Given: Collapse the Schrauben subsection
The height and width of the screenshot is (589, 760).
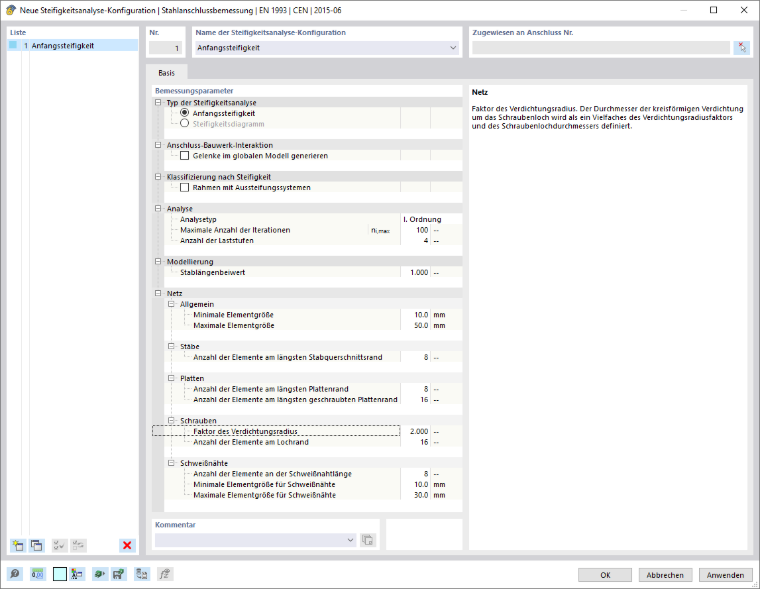Looking at the screenshot, I should [x=171, y=420].
